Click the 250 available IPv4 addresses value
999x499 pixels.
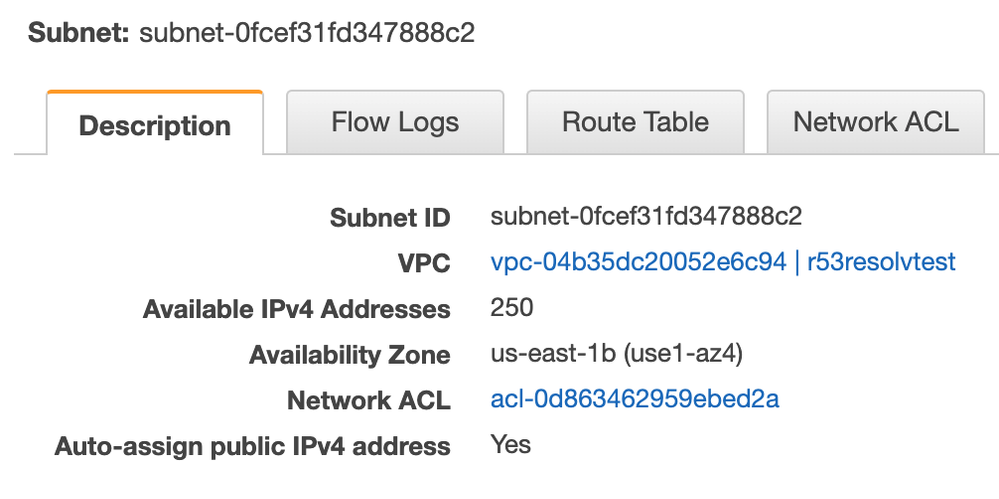coord(512,308)
